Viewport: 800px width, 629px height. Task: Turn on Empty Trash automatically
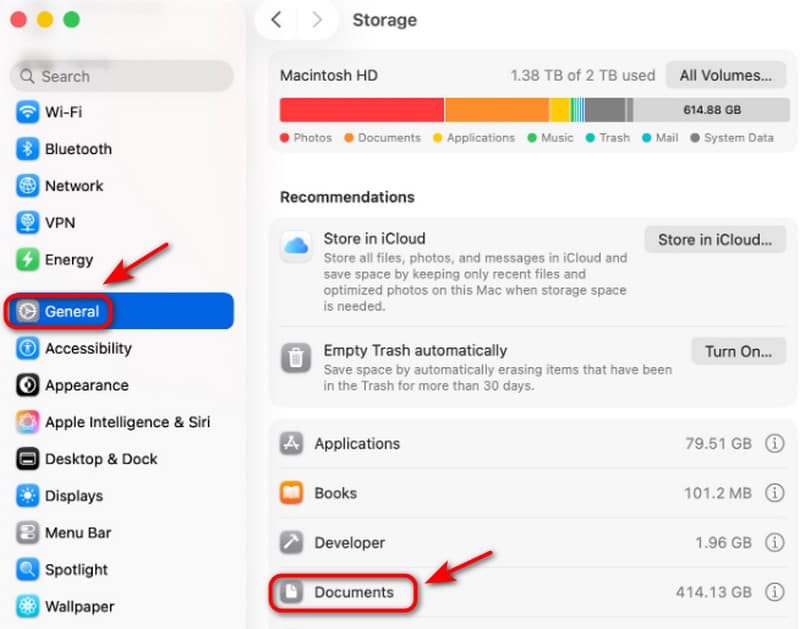738,352
